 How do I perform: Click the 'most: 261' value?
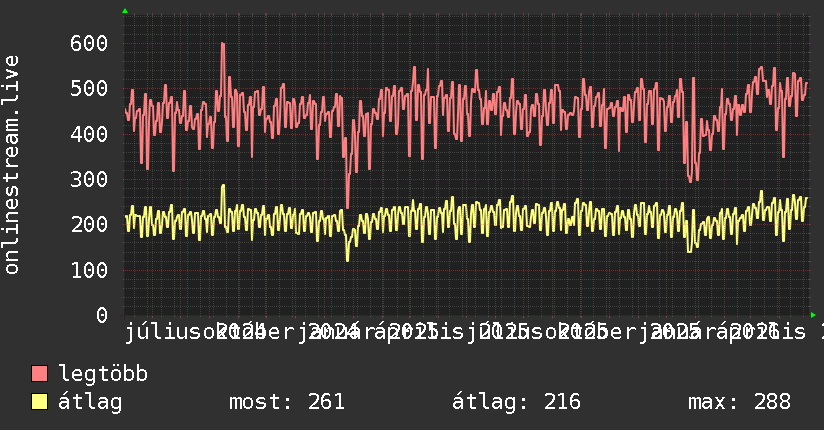point(287,402)
